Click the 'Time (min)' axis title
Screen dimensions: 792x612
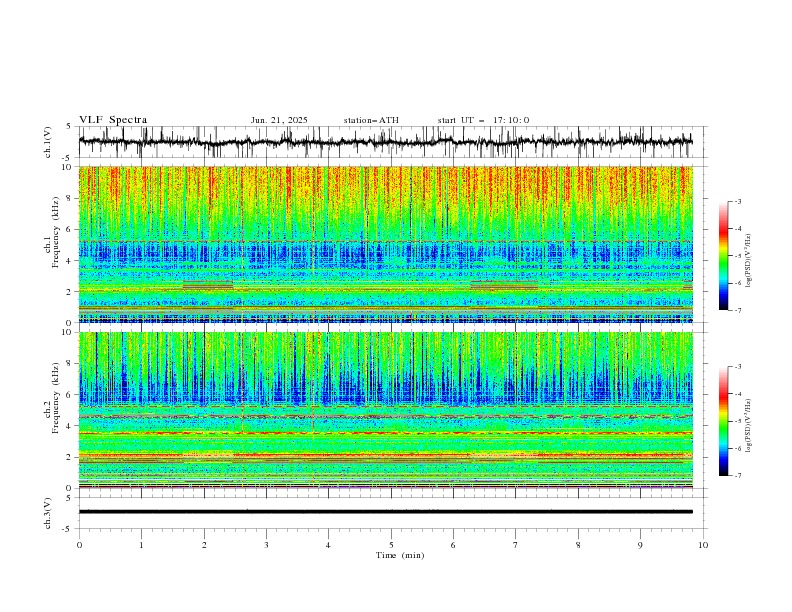pos(400,555)
